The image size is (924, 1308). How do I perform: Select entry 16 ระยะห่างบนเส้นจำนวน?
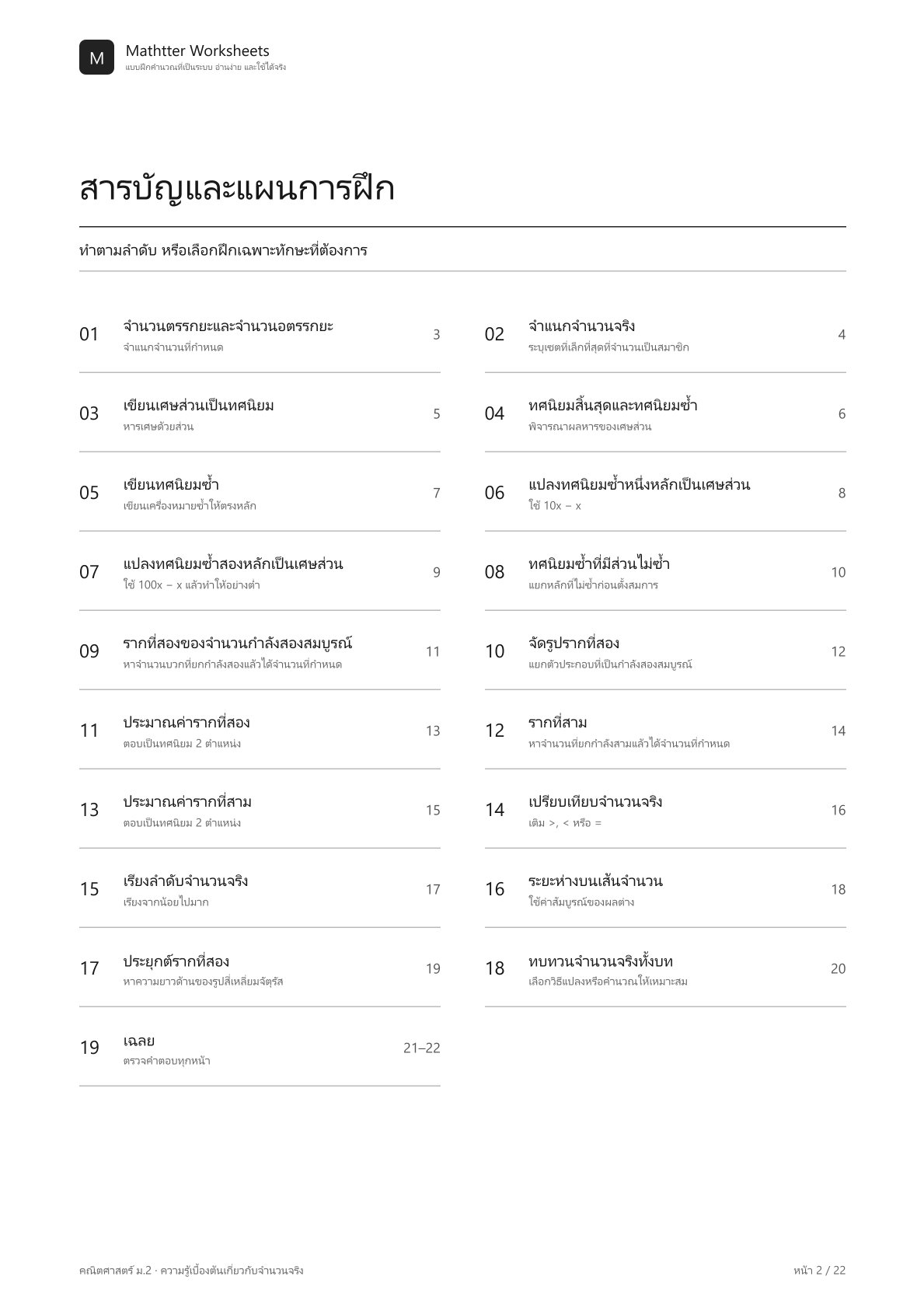(665, 889)
